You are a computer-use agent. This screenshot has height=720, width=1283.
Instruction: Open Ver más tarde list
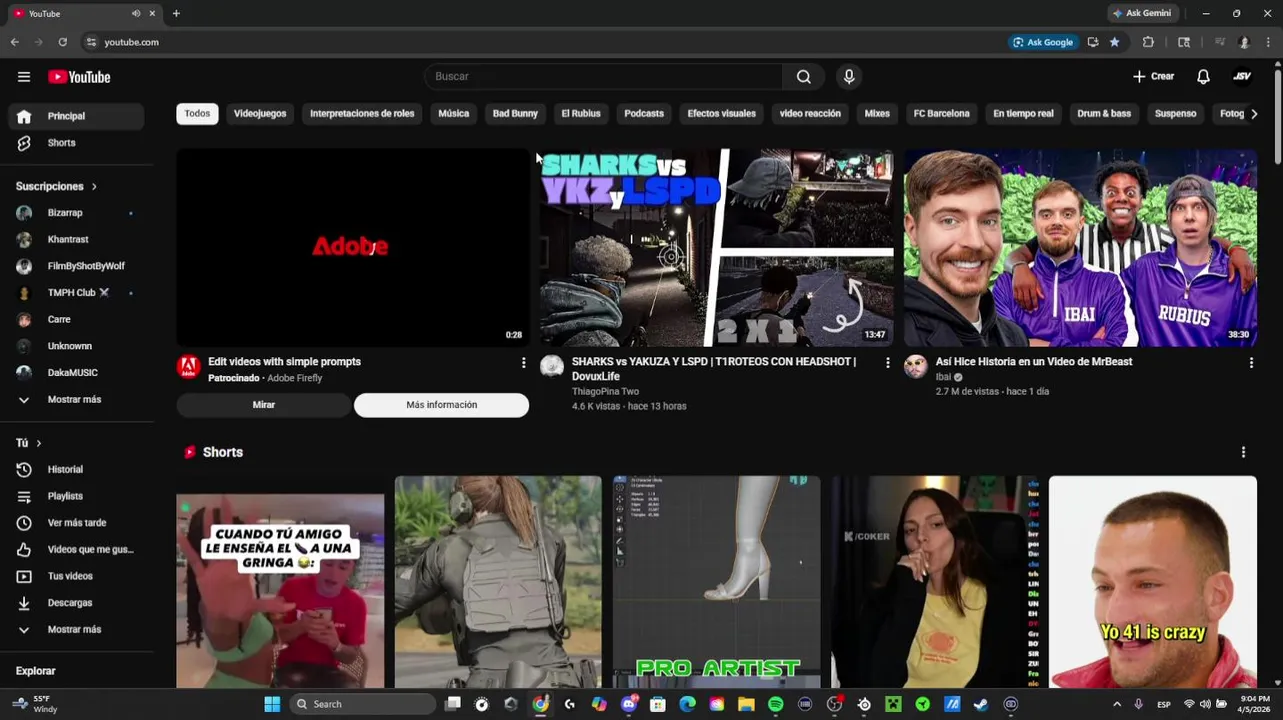[76, 523]
